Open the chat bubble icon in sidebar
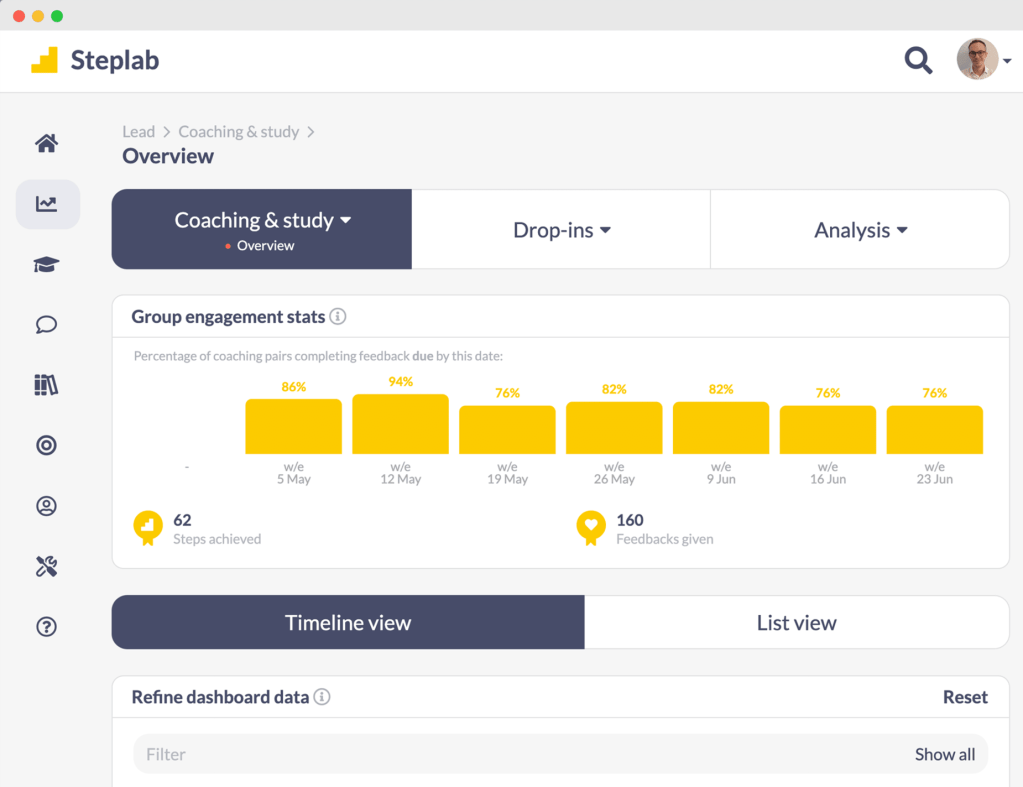The image size is (1023, 787). tap(46, 324)
